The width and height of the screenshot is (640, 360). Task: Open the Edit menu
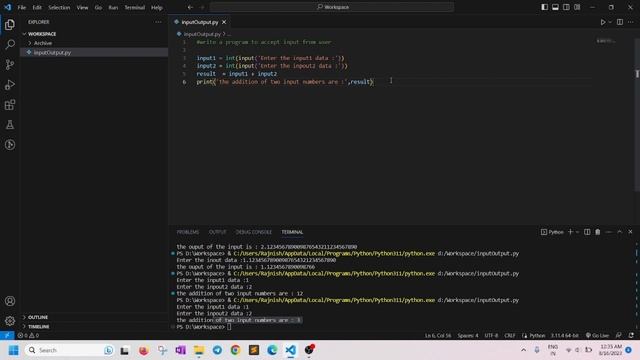point(37,7)
